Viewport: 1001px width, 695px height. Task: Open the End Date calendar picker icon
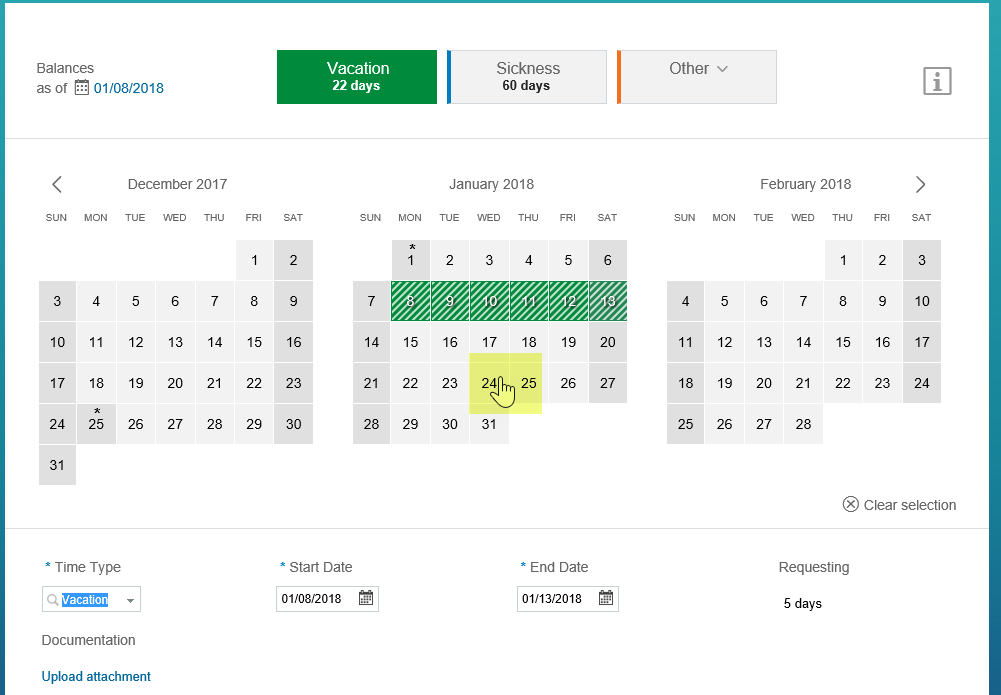coord(606,598)
